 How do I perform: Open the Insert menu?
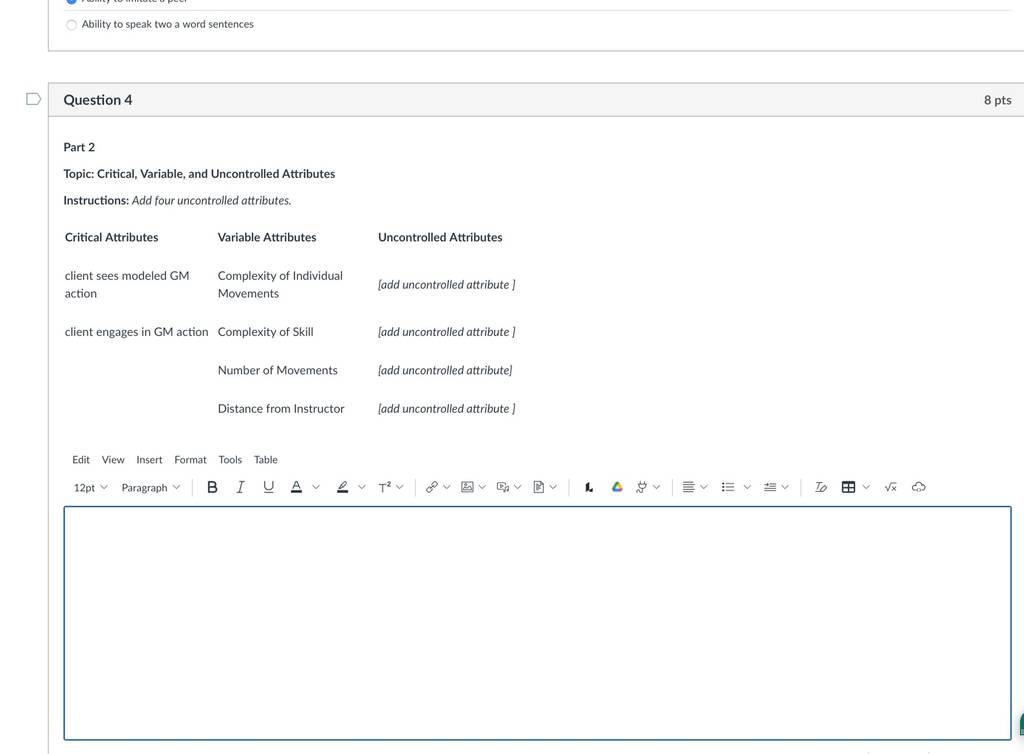point(149,460)
